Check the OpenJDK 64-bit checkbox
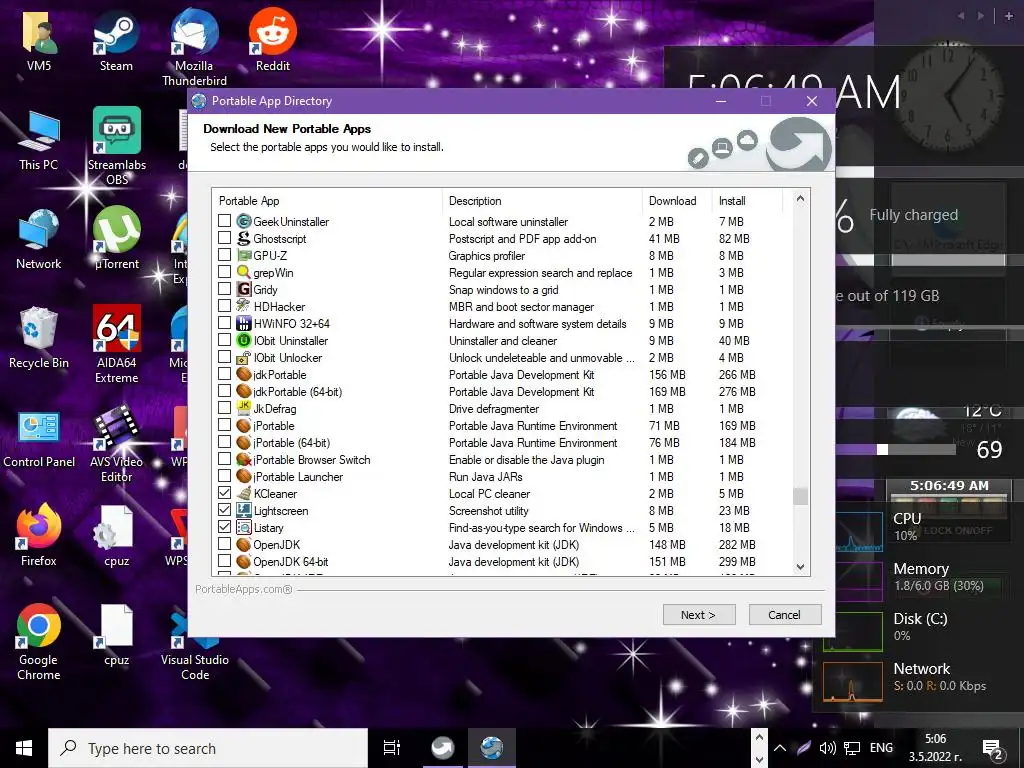Image resolution: width=1024 pixels, height=768 pixels. coord(224,561)
